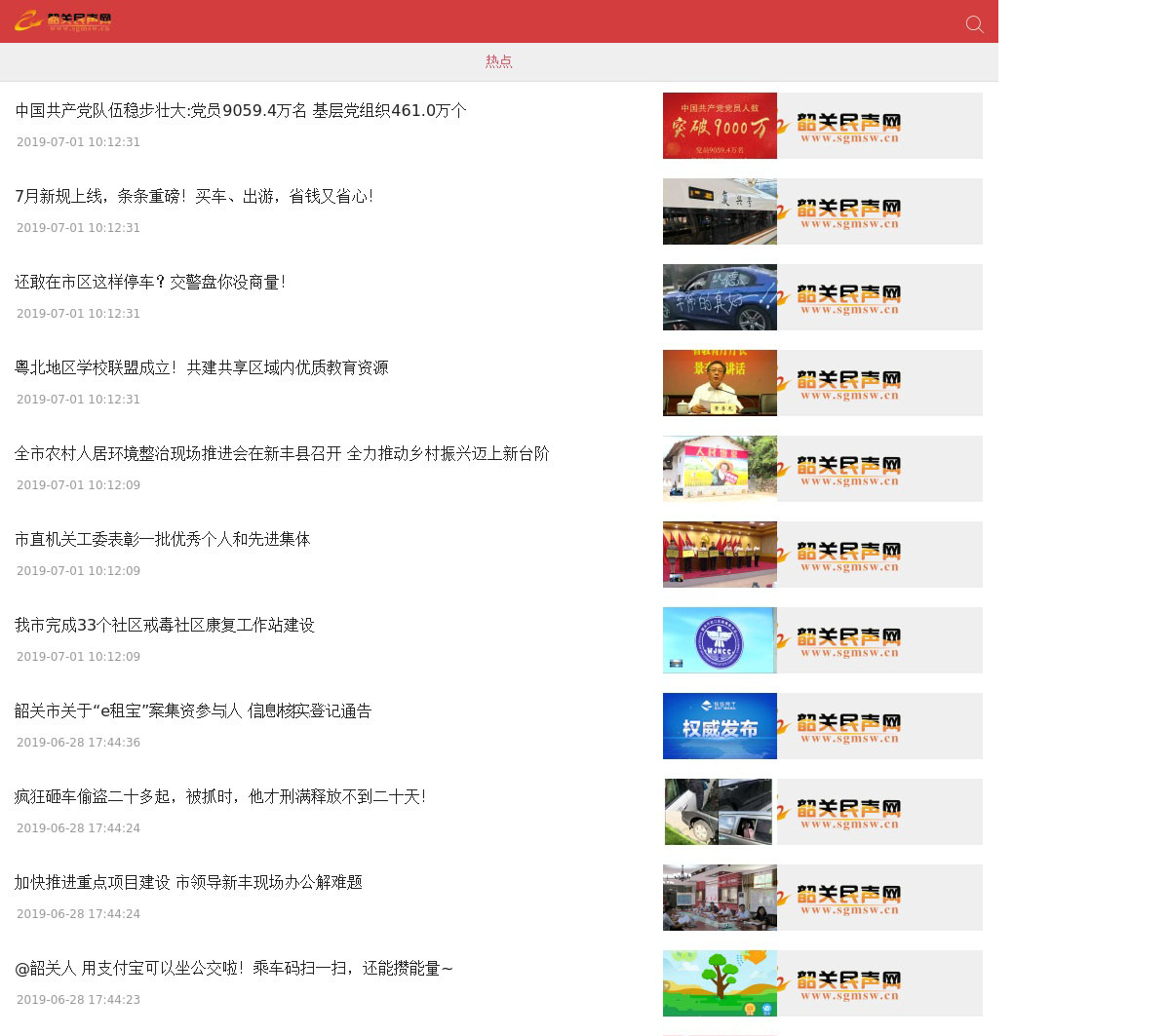Open 全市农村人居环境整治 article headline
This screenshot has width=1170, height=1036.
coord(282,454)
